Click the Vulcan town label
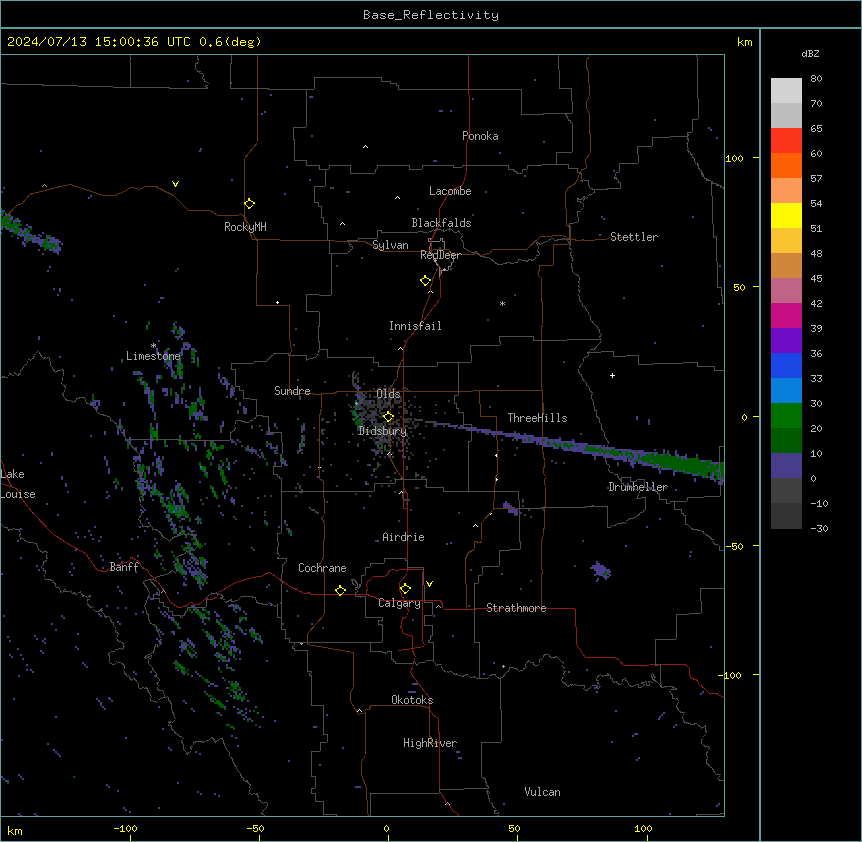 tap(542, 792)
